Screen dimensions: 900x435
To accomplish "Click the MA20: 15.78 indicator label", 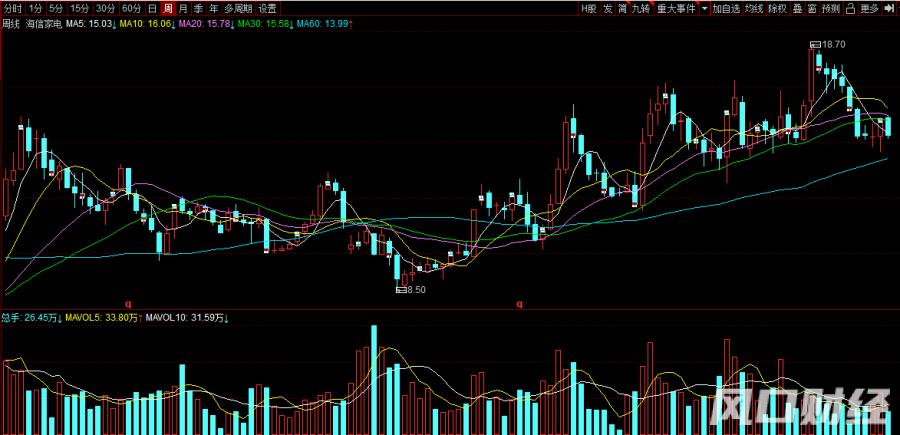I will (205, 24).
